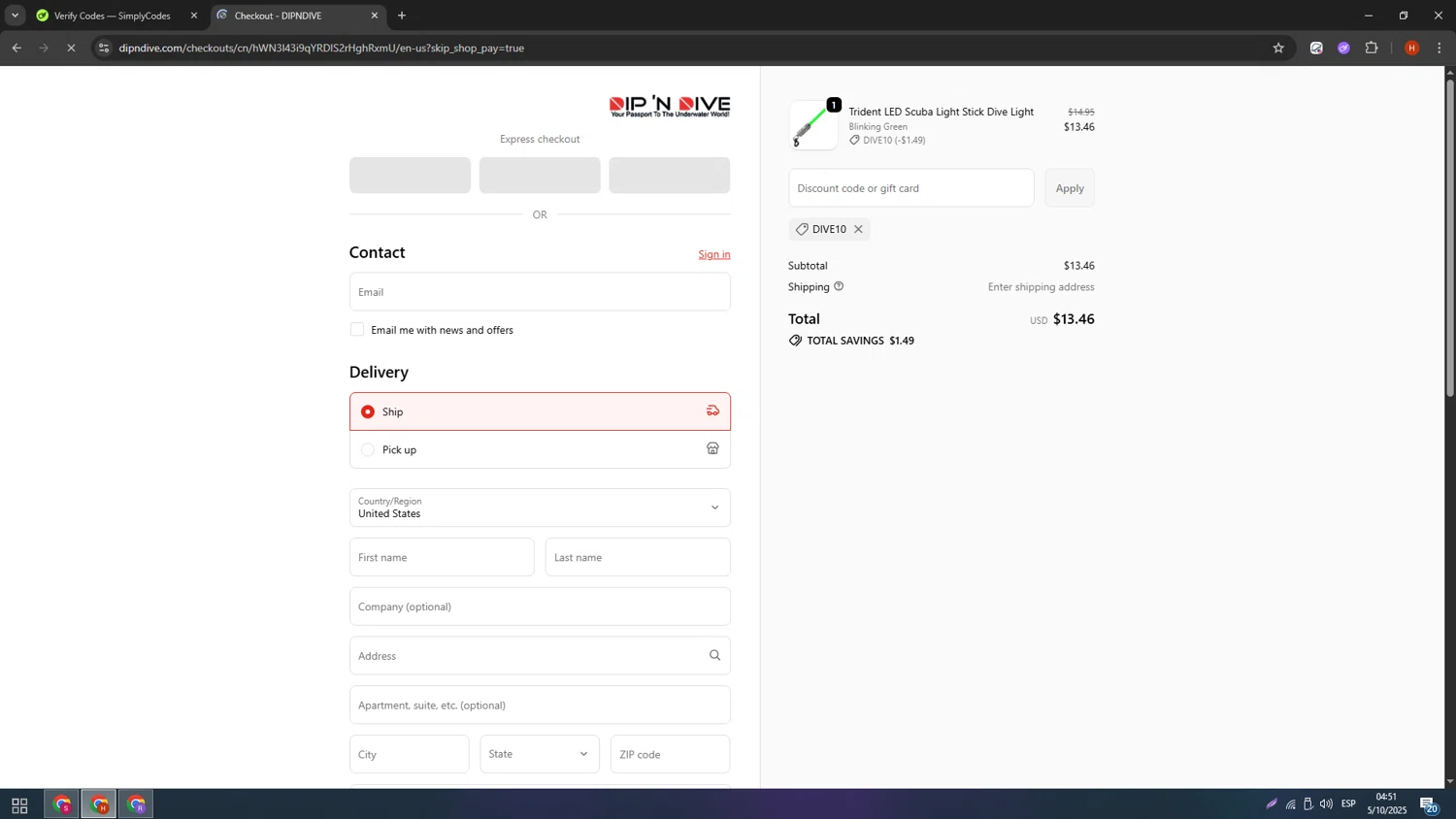Bookmark this page with star icon
Viewport: 1456px width, 819px height.
[x=1278, y=48]
